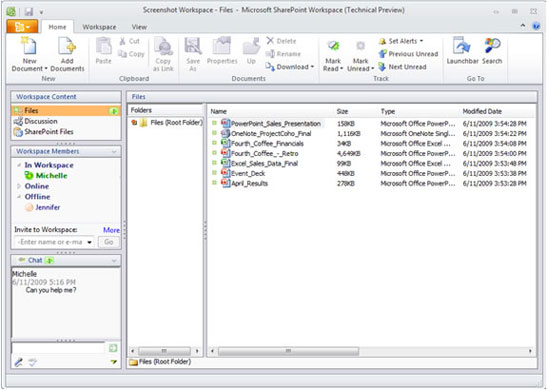Select Jennifer in offline members

click(47, 207)
